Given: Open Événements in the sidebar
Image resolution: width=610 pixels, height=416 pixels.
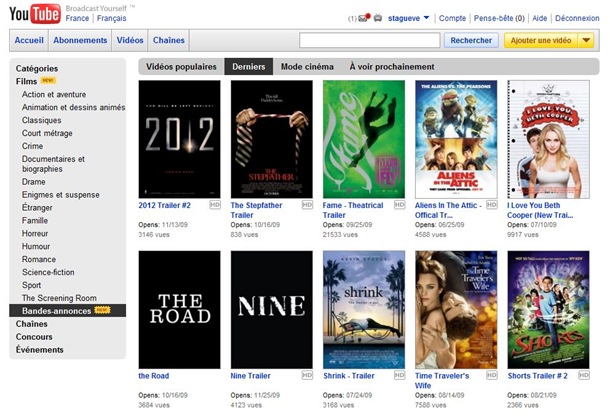Looking at the screenshot, I should pyautogui.click(x=39, y=349).
